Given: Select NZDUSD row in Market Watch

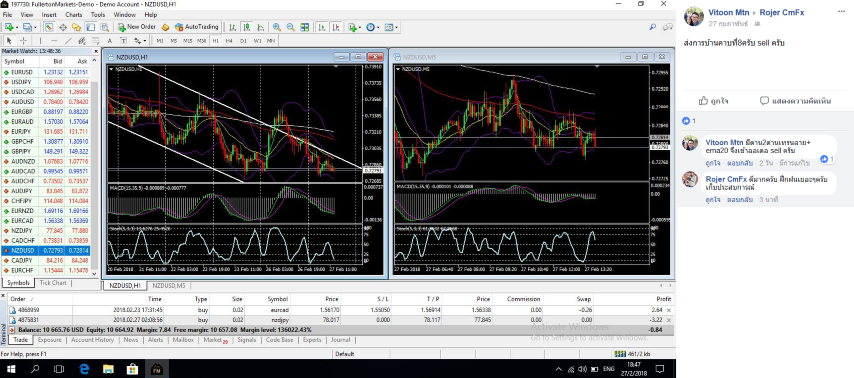Looking at the screenshot, I should [45, 251].
